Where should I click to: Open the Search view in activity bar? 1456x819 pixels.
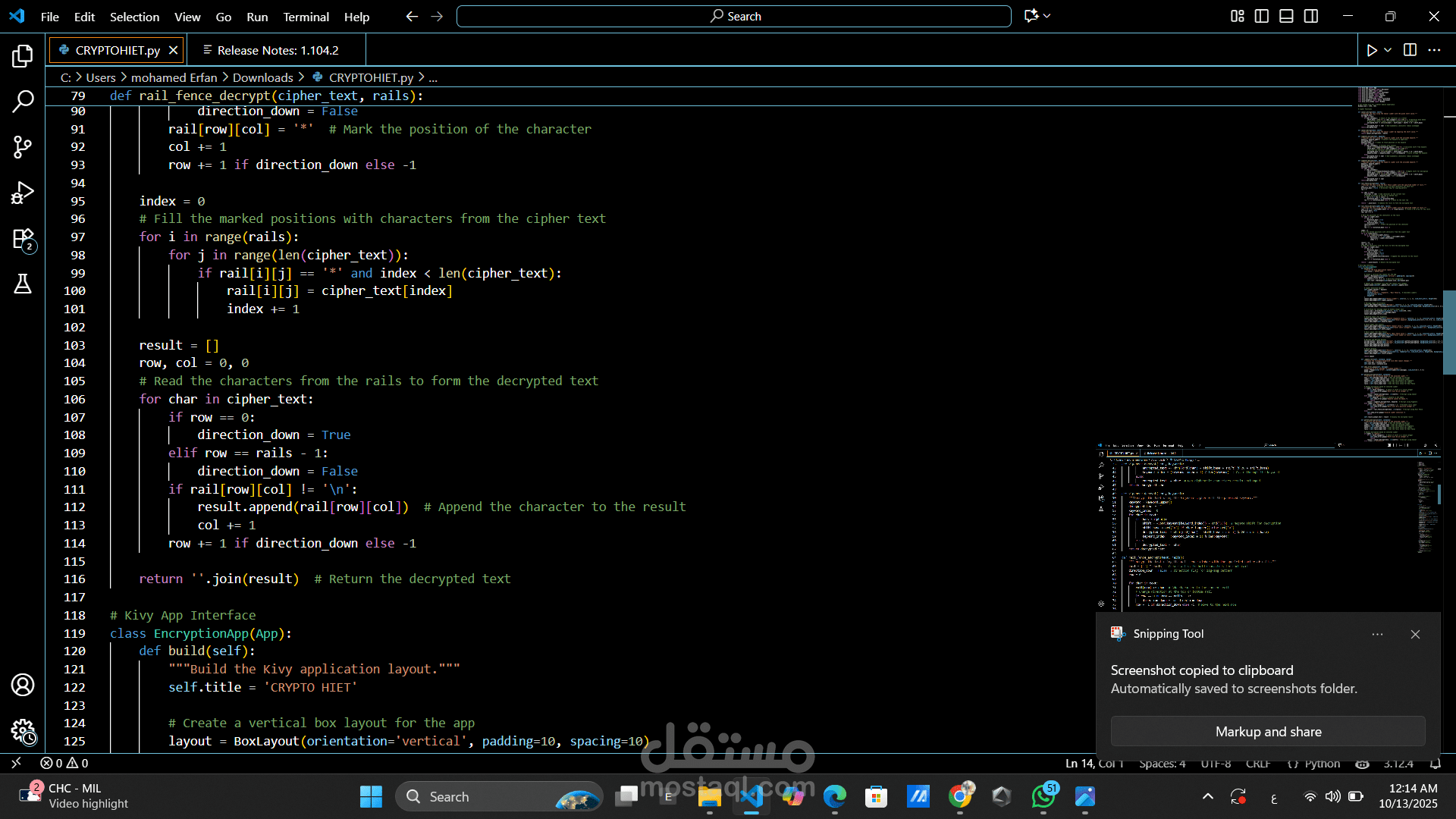23,101
